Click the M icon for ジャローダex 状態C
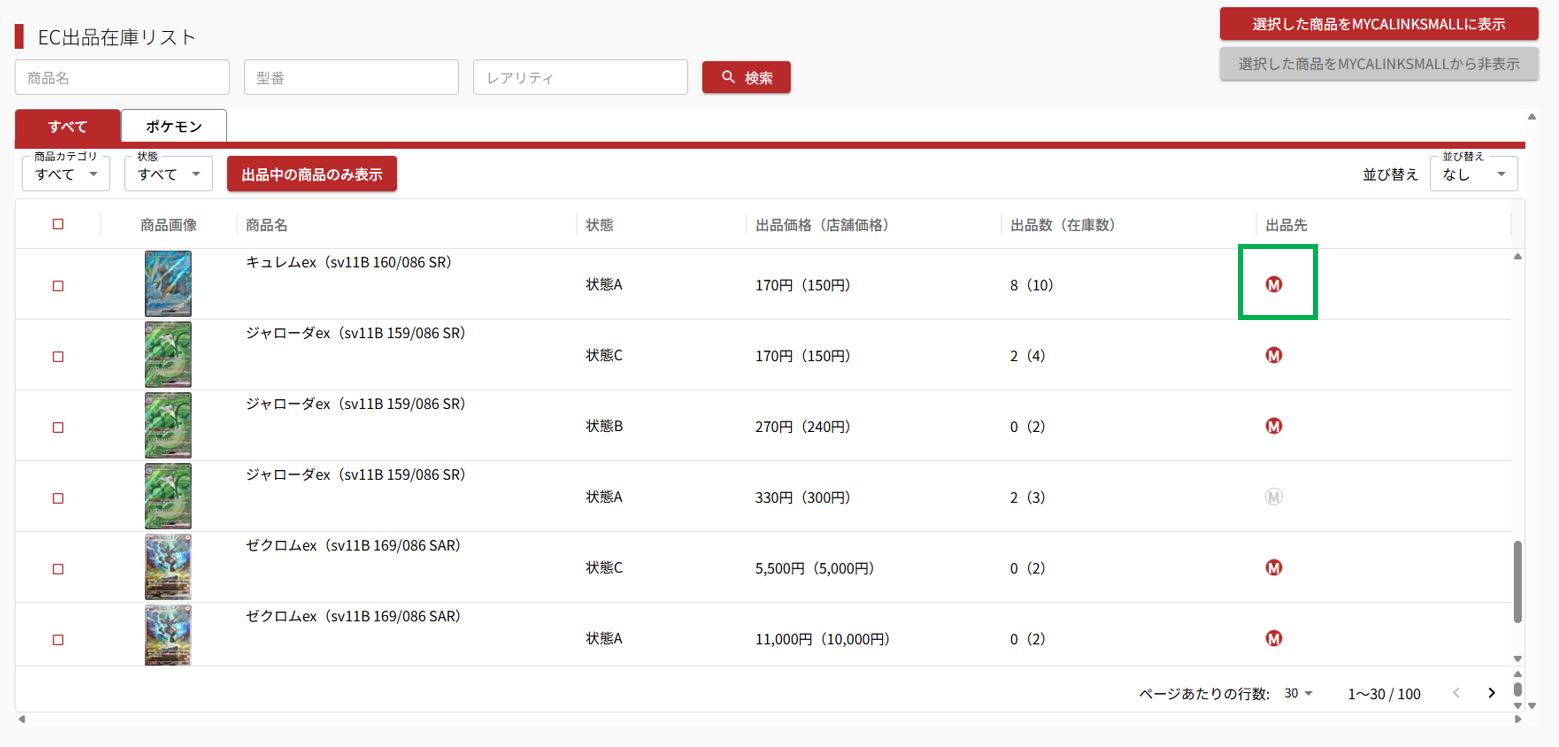This screenshot has width=1559, height=747. click(1274, 355)
